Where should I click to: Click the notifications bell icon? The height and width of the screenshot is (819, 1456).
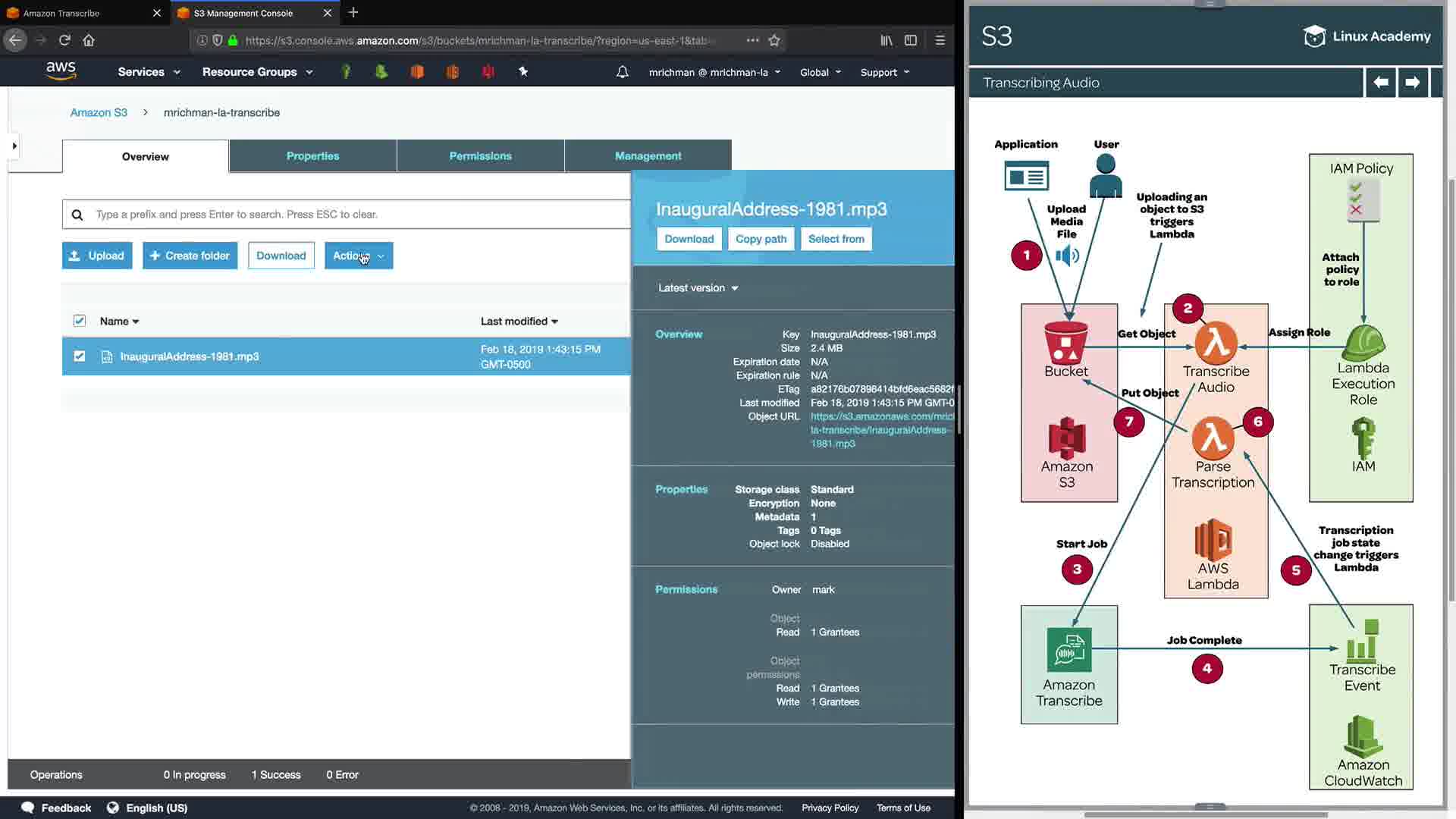622,72
